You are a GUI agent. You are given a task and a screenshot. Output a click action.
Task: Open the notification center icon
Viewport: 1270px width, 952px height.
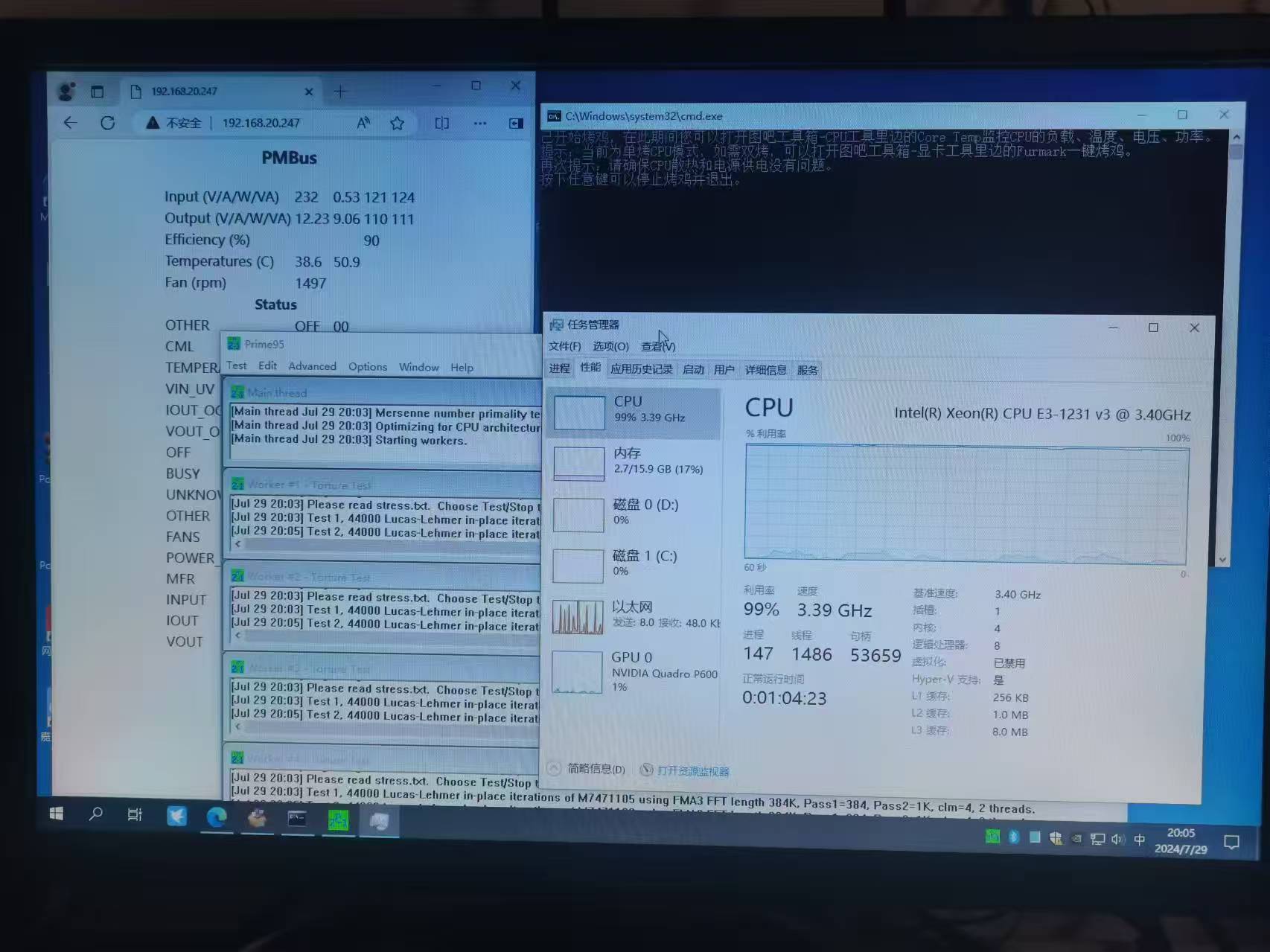(x=1232, y=843)
